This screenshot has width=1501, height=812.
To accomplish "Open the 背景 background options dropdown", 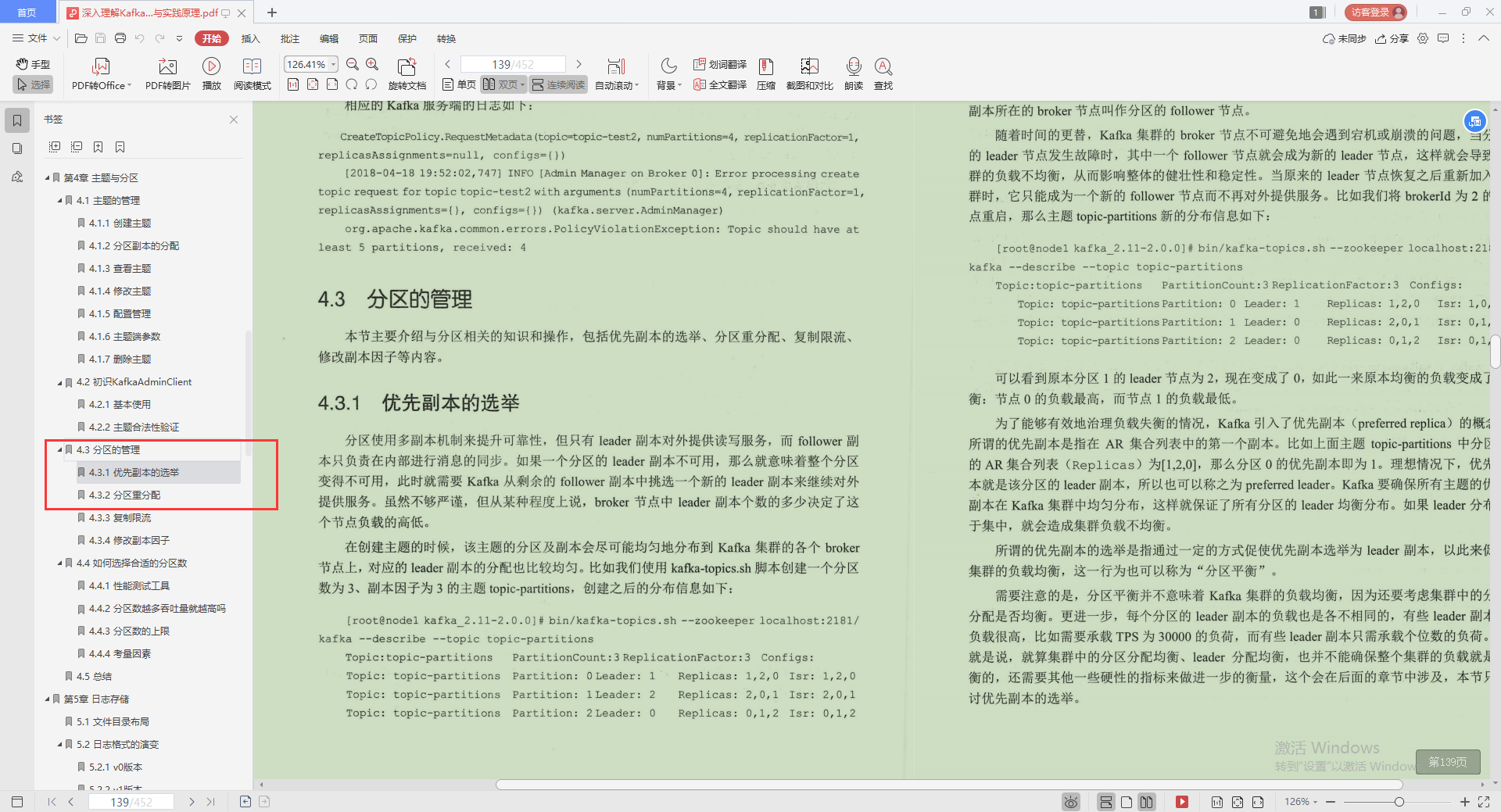I will coord(668,74).
